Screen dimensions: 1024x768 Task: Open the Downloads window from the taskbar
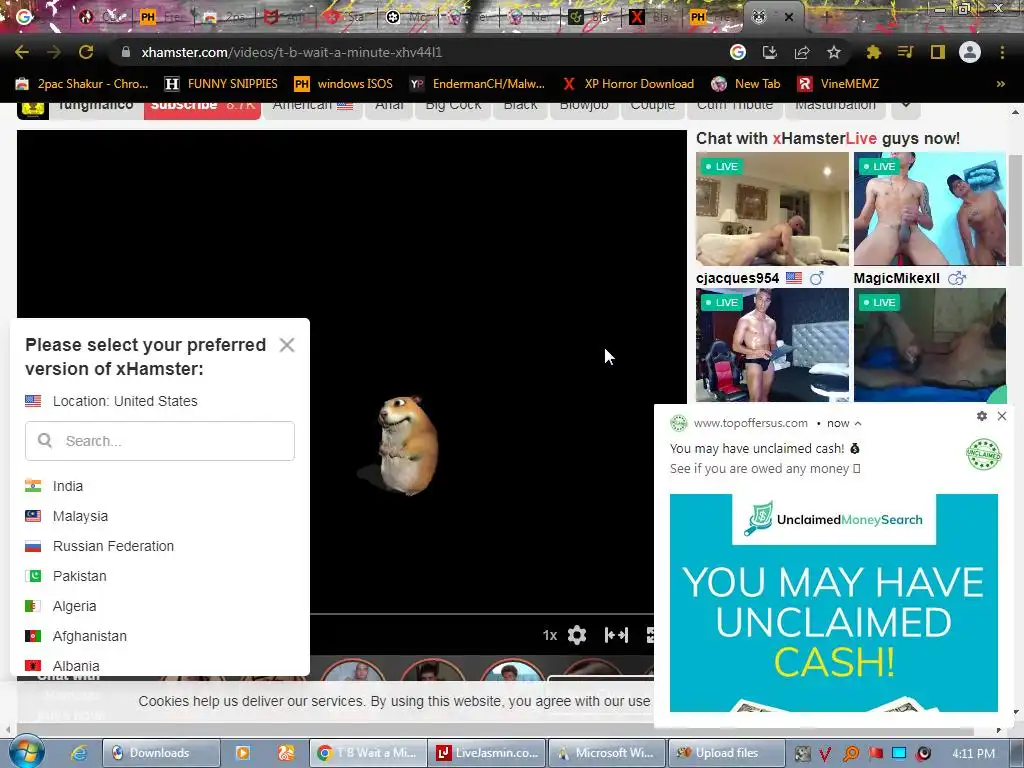(x=161, y=753)
